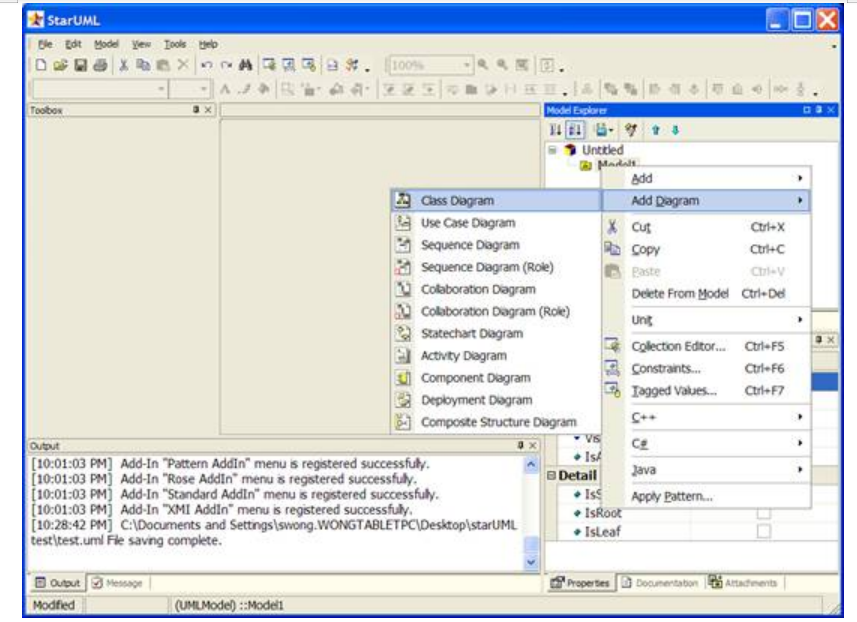The image size is (857, 622).
Task: Open the Model menu
Action: [106, 44]
